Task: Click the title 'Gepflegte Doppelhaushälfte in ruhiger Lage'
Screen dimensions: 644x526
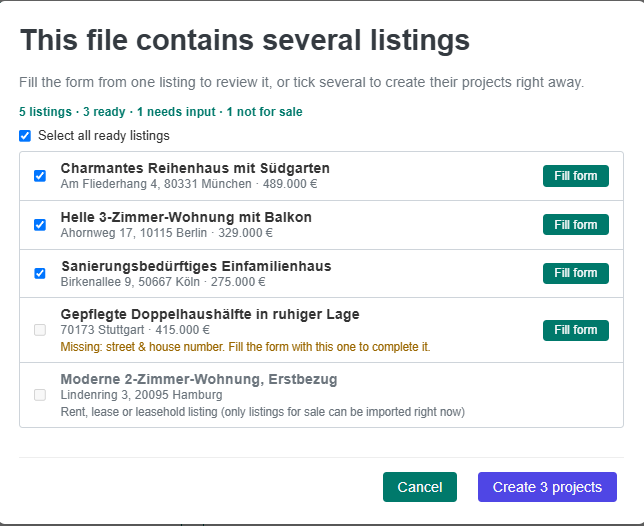Action: (x=210, y=314)
